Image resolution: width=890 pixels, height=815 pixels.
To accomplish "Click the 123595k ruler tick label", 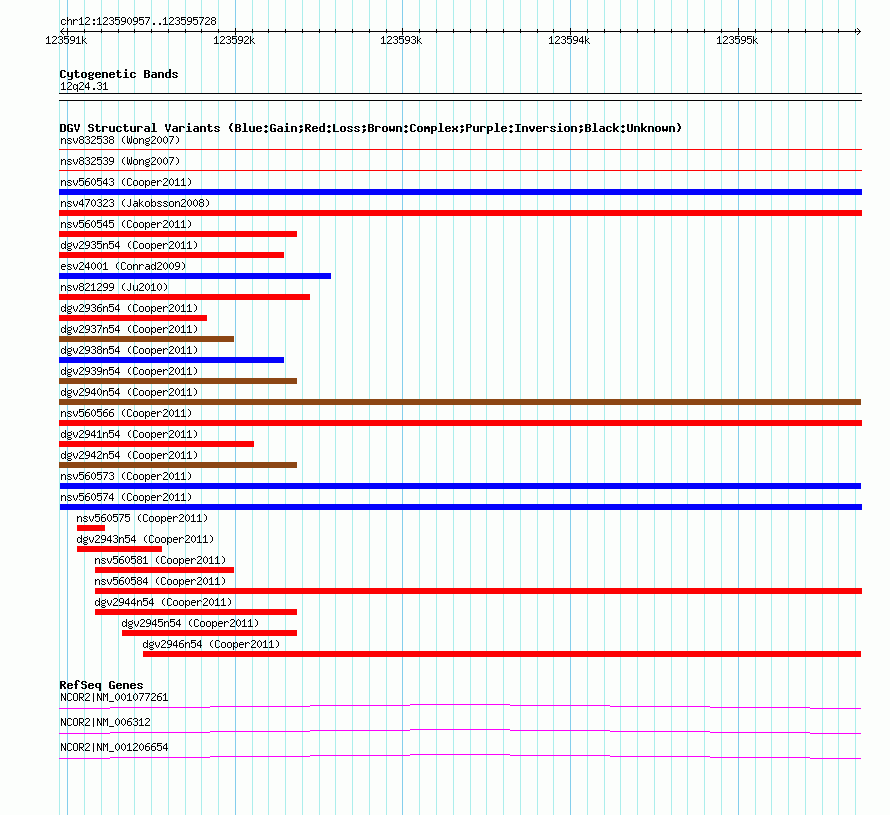I will [737, 40].
